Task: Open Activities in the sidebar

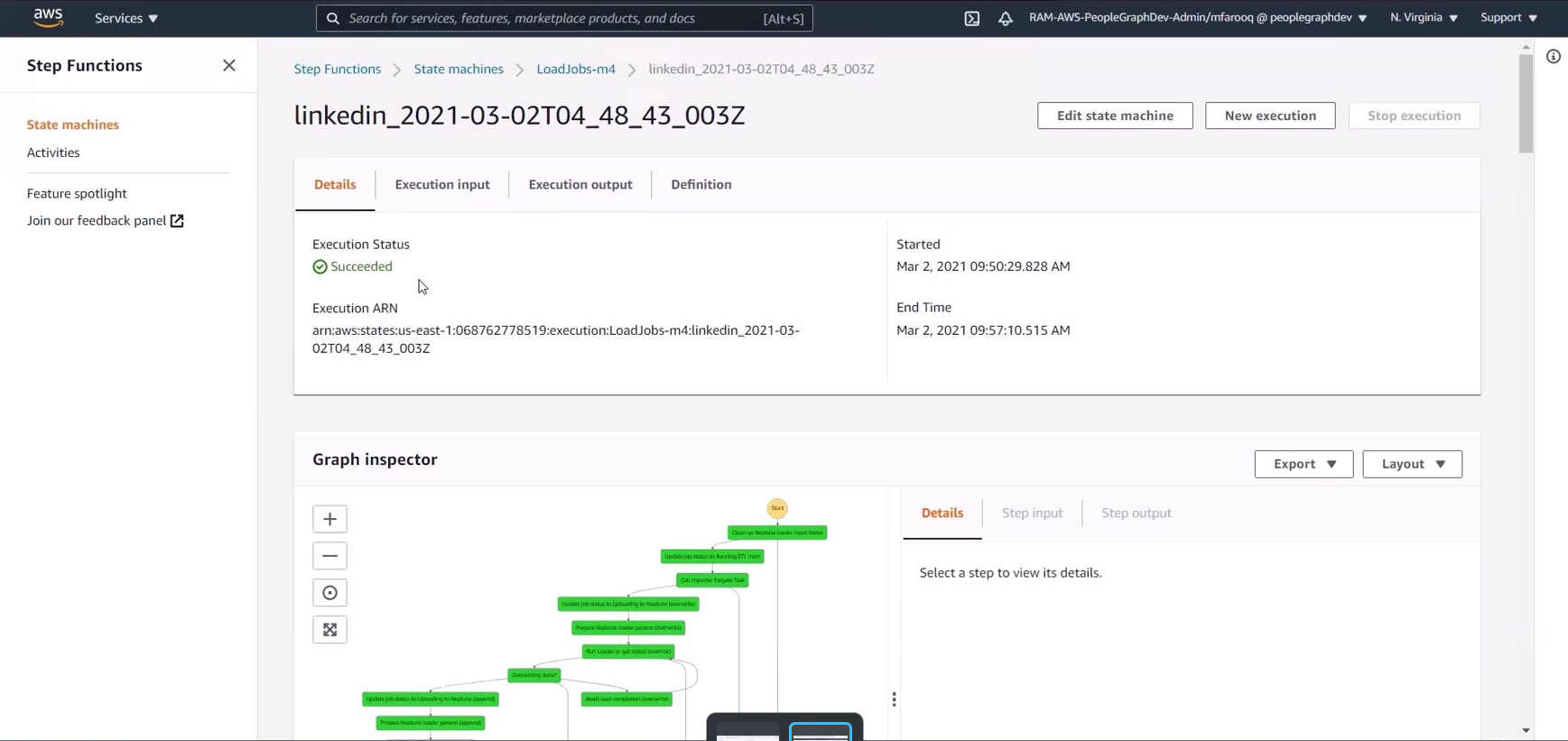Action: tap(53, 153)
